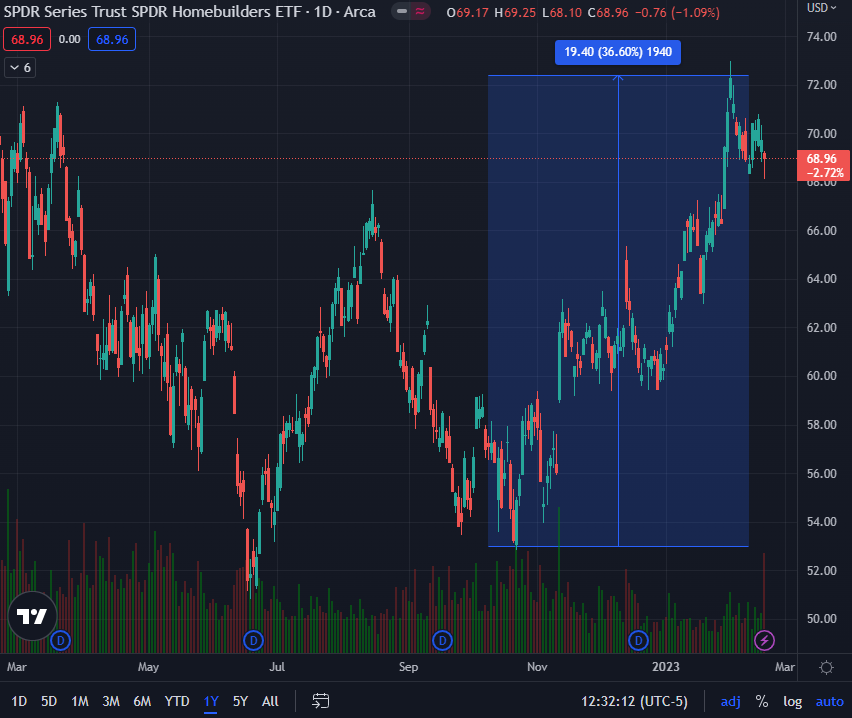Toggle percent scale mode
852x718 pixels.
pyautogui.click(x=762, y=702)
